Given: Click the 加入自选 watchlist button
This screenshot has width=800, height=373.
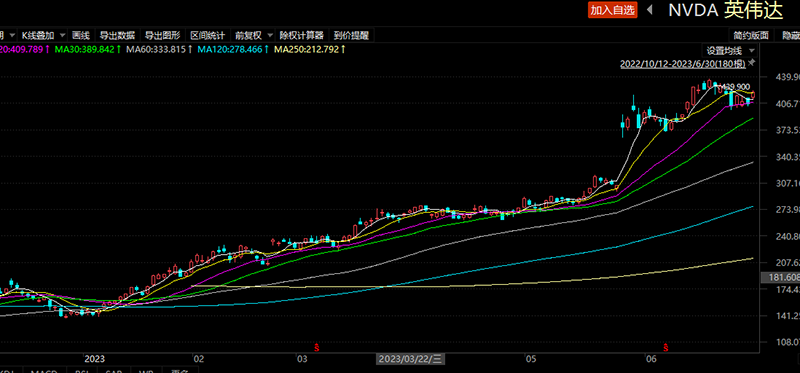Looking at the screenshot, I should [x=613, y=10].
